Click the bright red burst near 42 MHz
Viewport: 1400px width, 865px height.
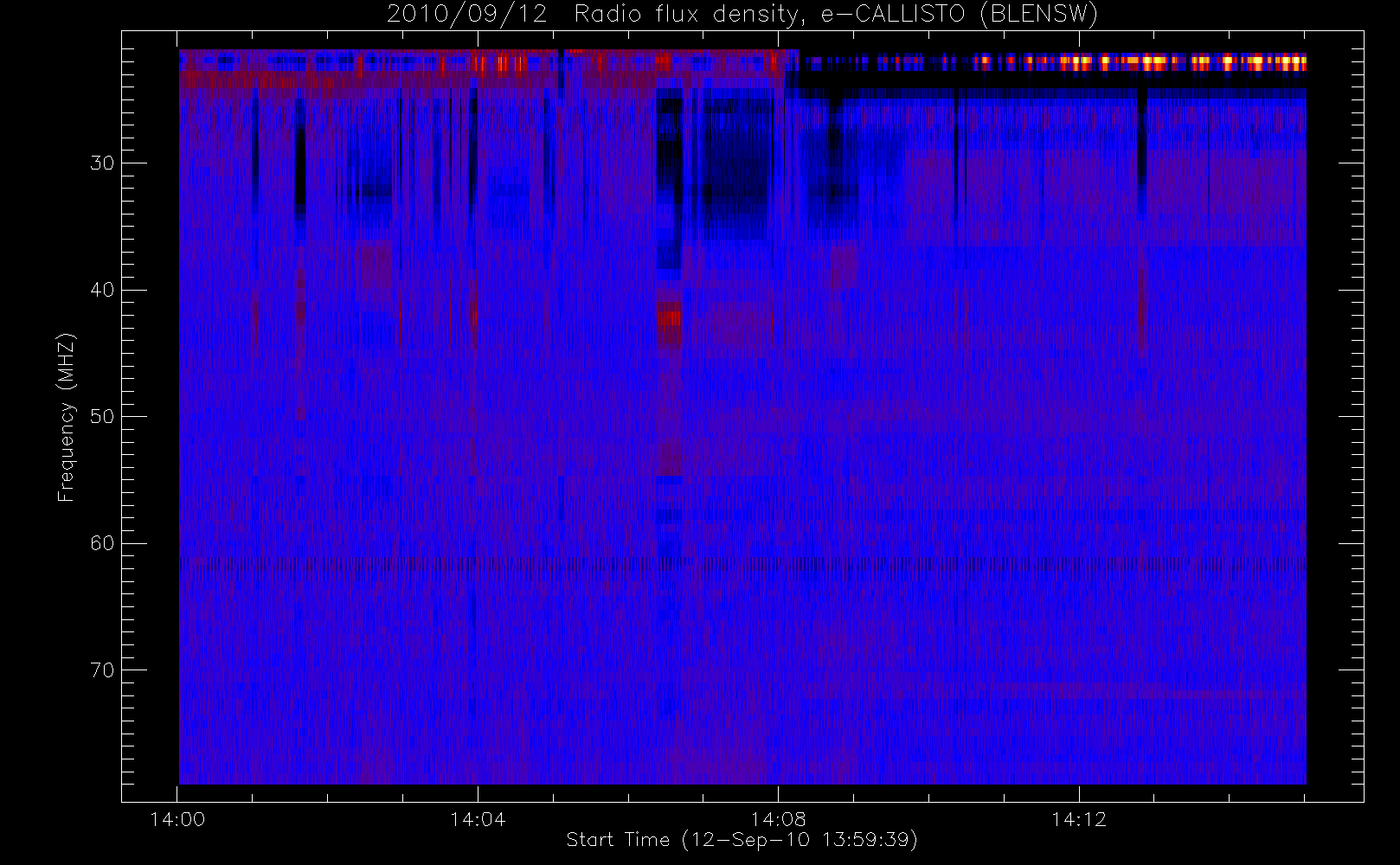(669, 319)
